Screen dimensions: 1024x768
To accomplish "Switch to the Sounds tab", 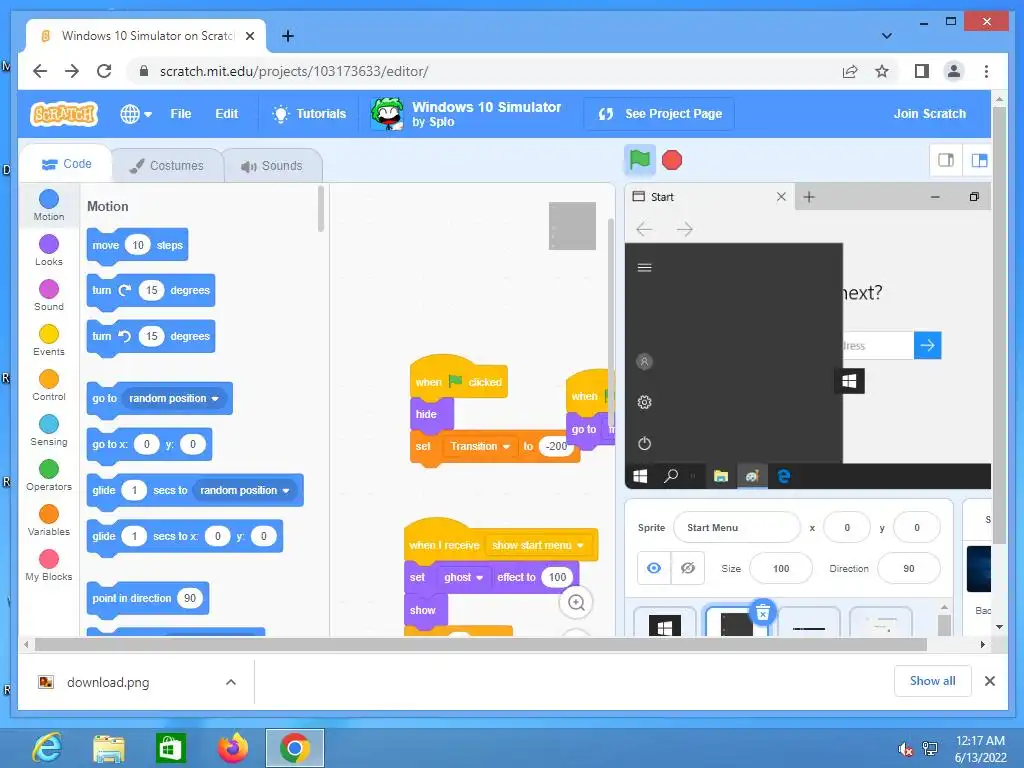I will (x=272, y=166).
